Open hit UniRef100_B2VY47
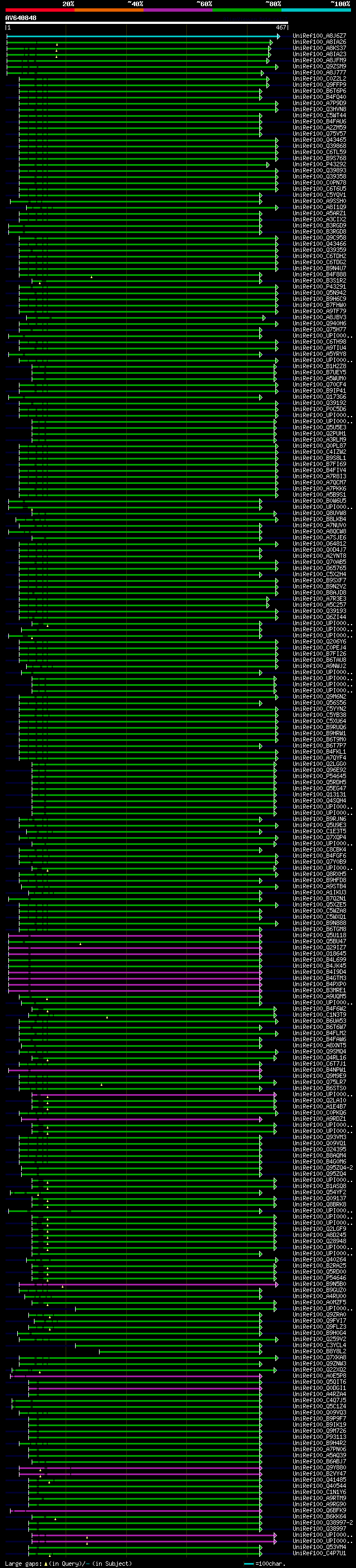The width and height of the screenshot is (356, 1568). pyautogui.click(x=319, y=1473)
